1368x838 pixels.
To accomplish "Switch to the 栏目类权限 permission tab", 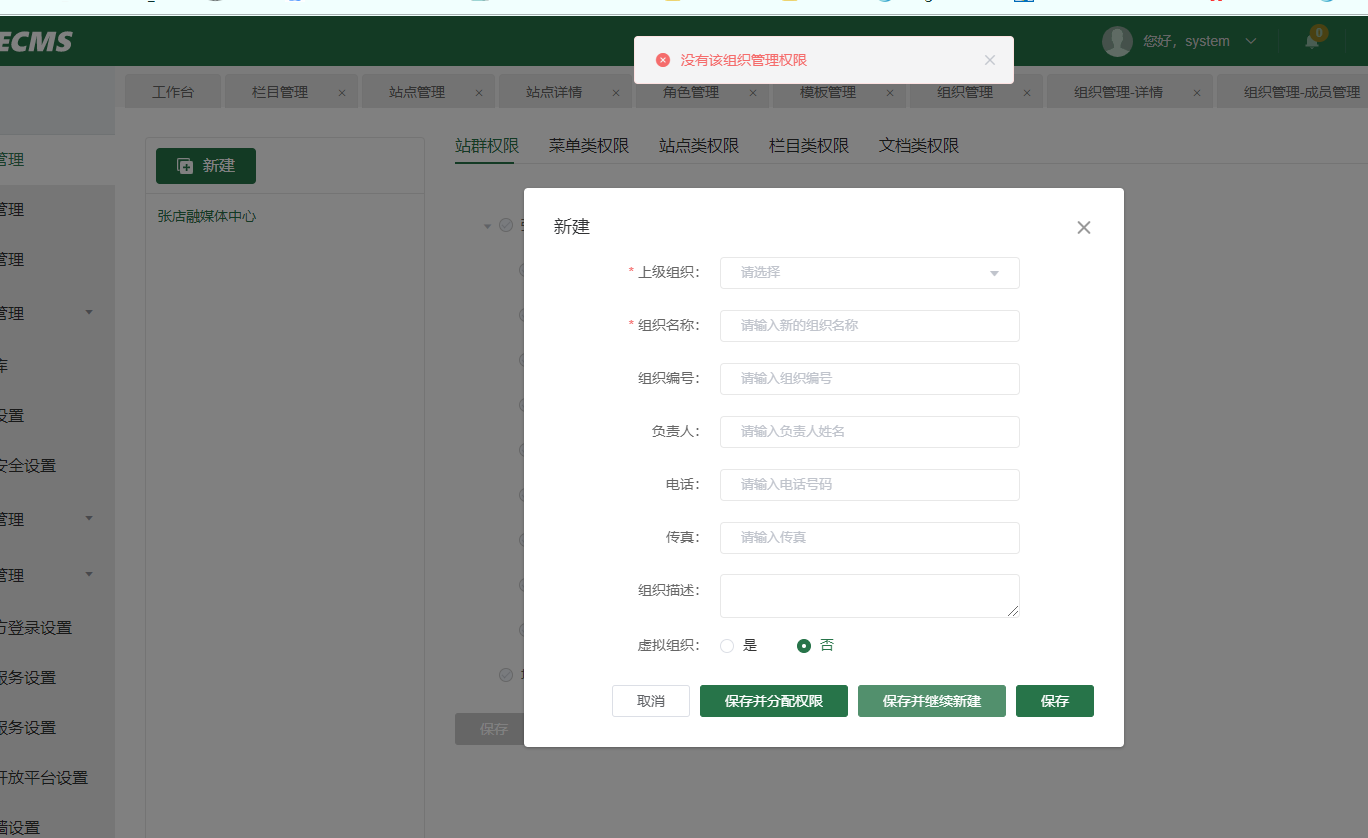I will [x=809, y=146].
